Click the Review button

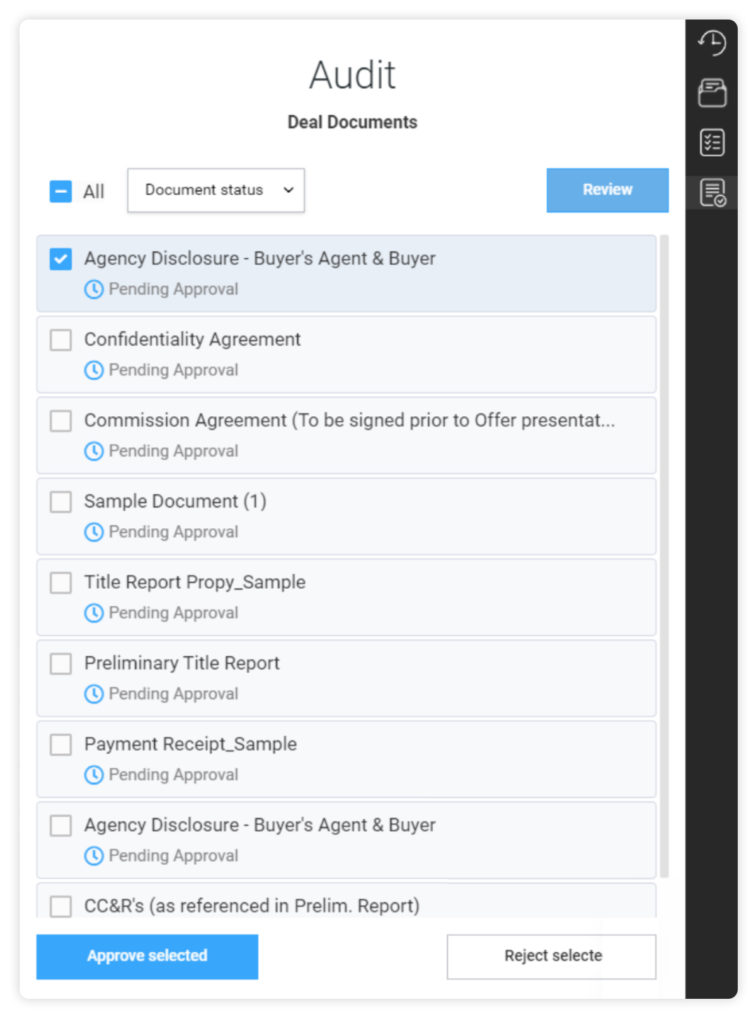pyautogui.click(x=607, y=190)
